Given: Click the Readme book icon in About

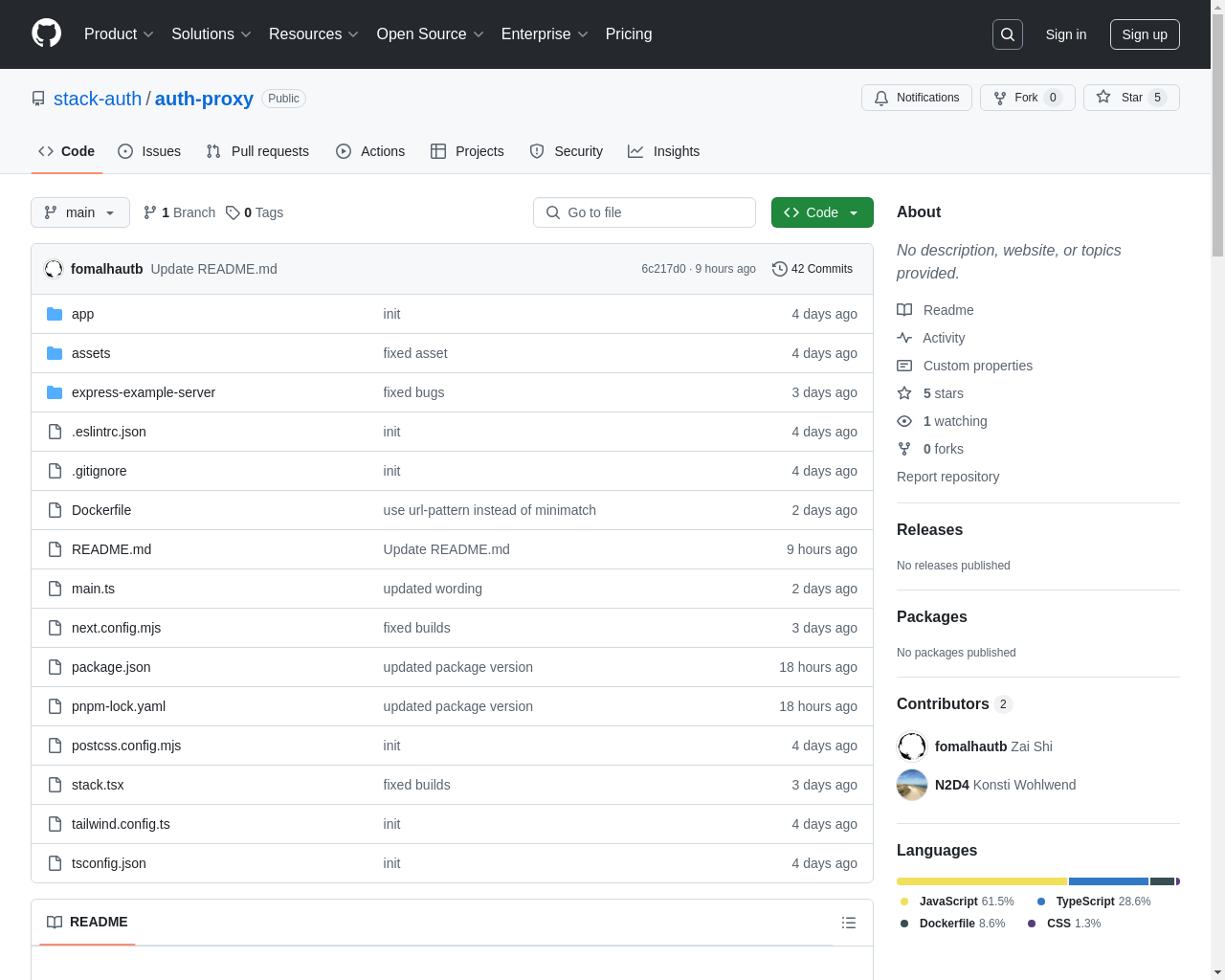Looking at the screenshot, I should [x=904, y=310].
